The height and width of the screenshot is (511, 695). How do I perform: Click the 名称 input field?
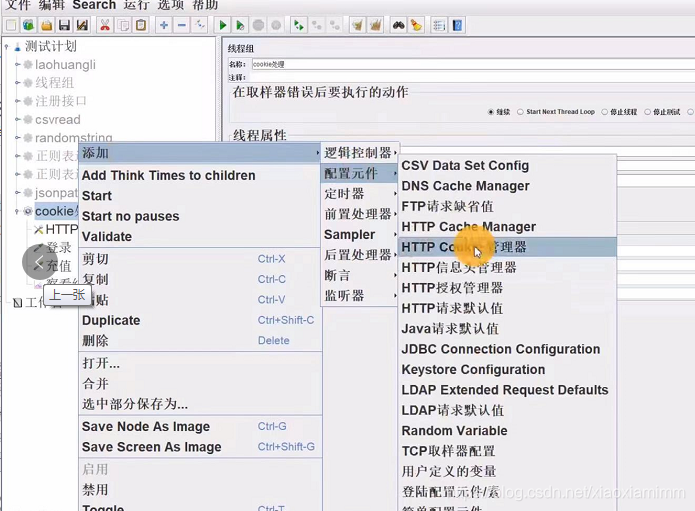coord(473,64)
